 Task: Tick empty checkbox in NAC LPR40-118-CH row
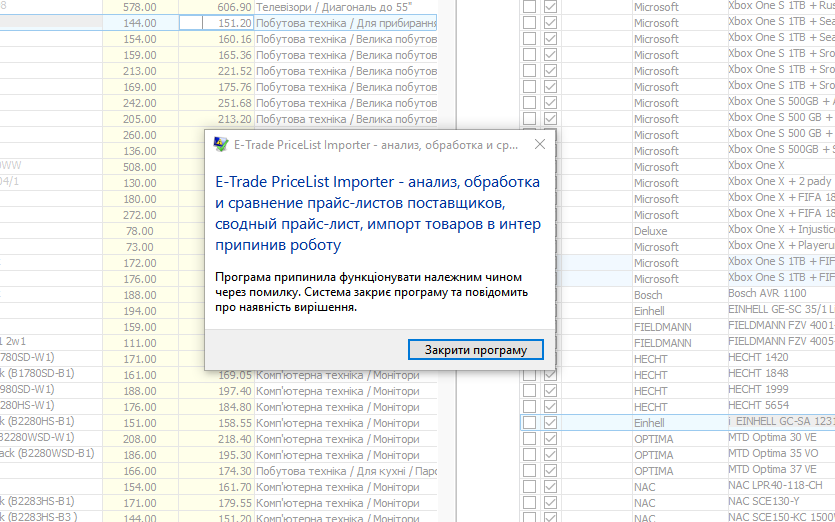point(529,486)
